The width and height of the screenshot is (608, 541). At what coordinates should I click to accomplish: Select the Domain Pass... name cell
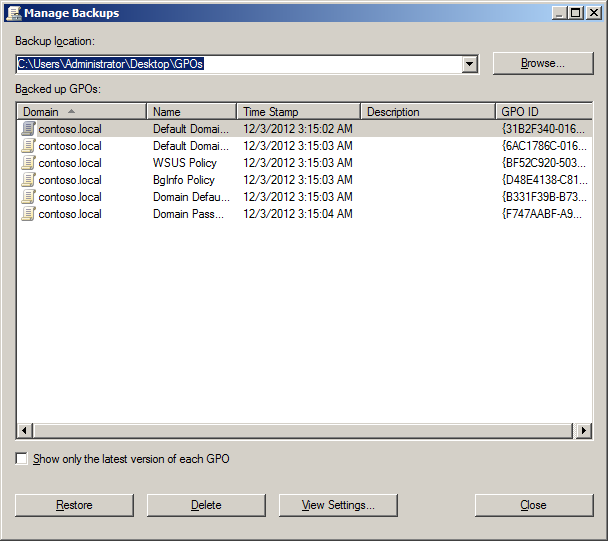pos(188,214)
